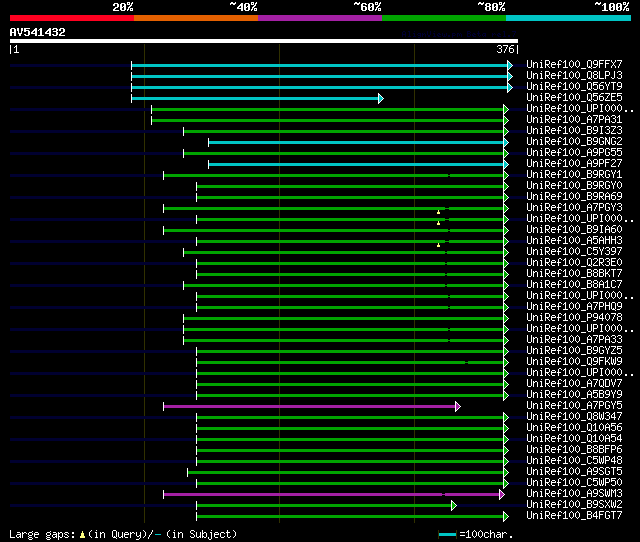
Task: Click UniRef100_B9RA69 label
Action: 574,197
